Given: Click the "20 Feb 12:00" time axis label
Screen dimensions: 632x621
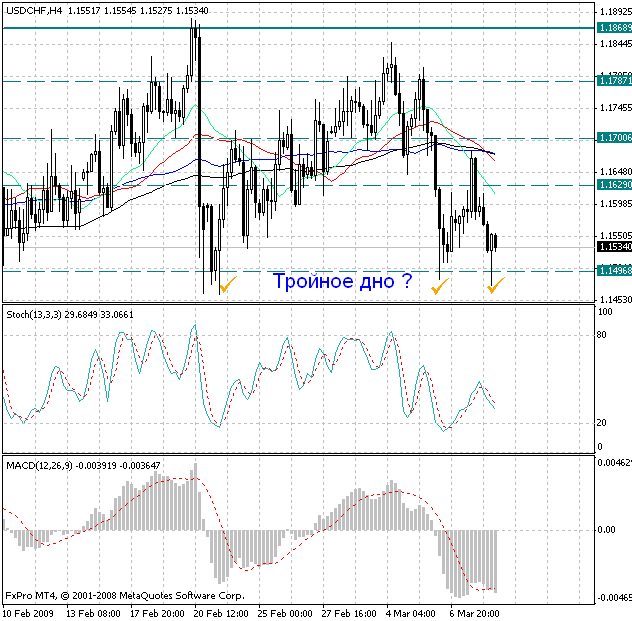Looking at the screenshot, I should pyautogui.click(x=221, y=613).
